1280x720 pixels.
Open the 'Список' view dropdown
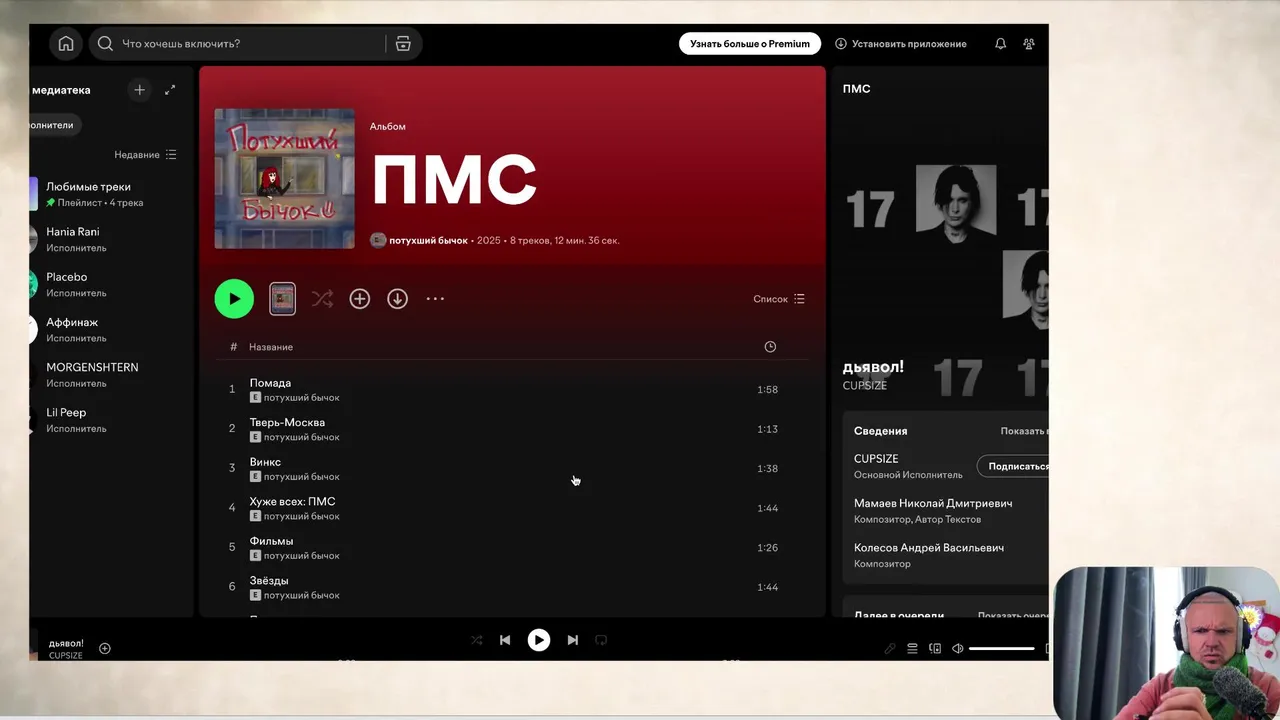click(779, 299)
